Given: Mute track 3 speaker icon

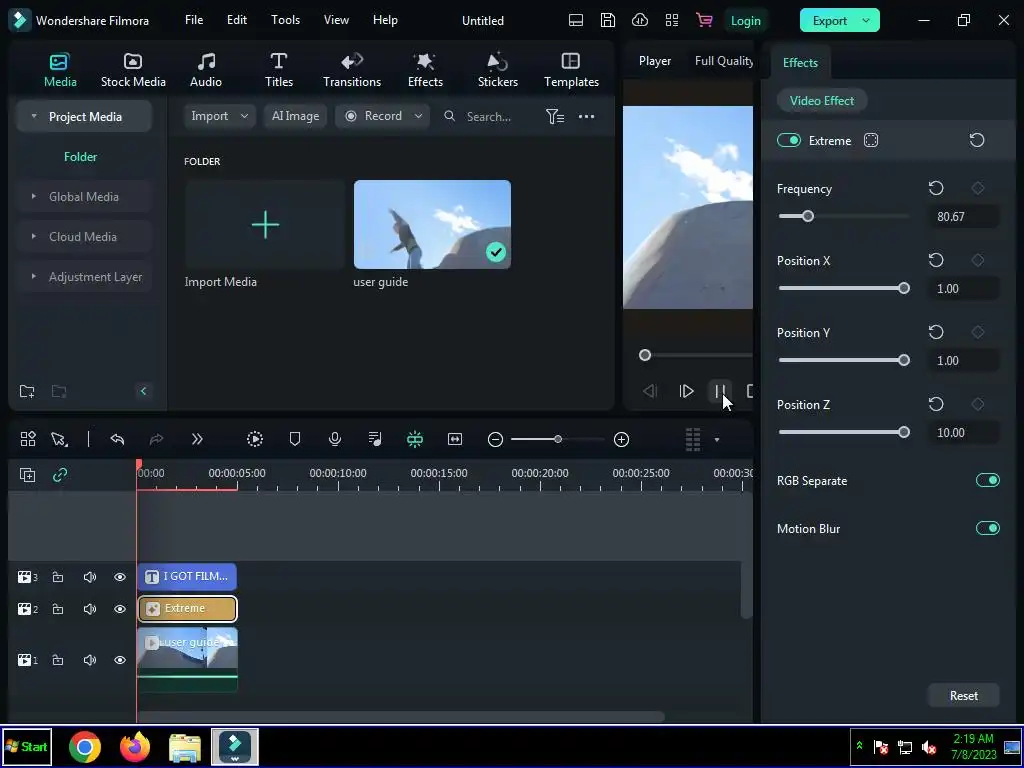Looking at the screenshot, I should point(89,577).
